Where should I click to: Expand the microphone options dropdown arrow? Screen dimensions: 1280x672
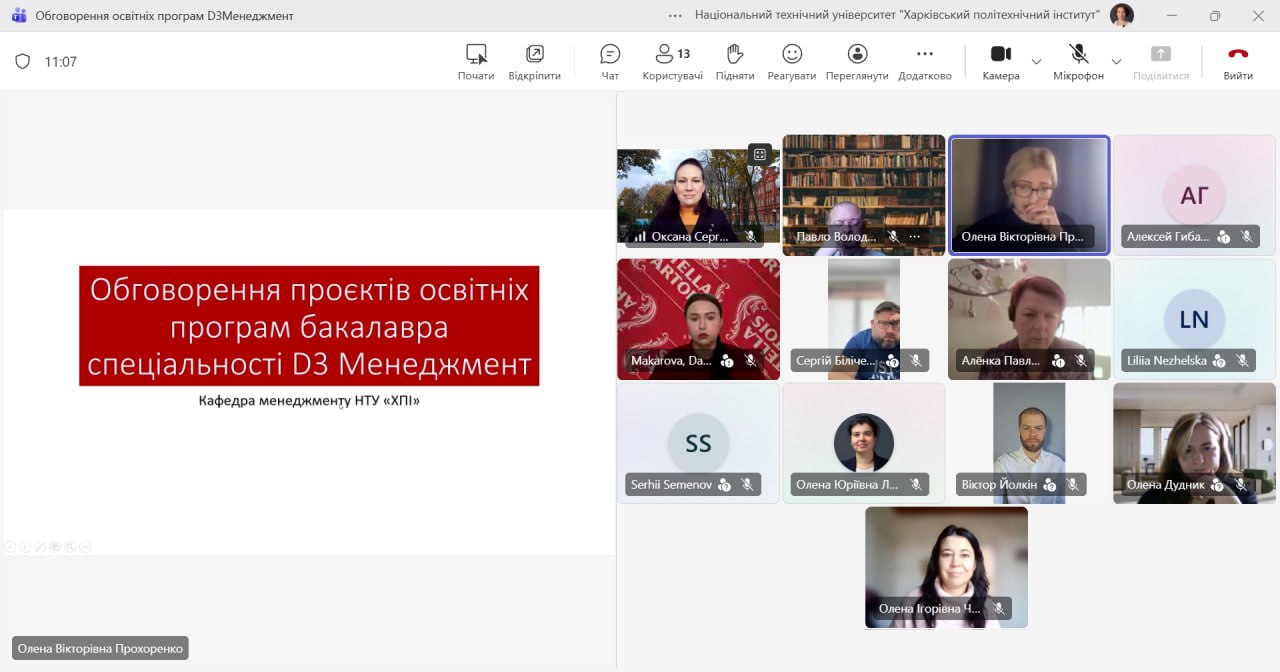1116,62
